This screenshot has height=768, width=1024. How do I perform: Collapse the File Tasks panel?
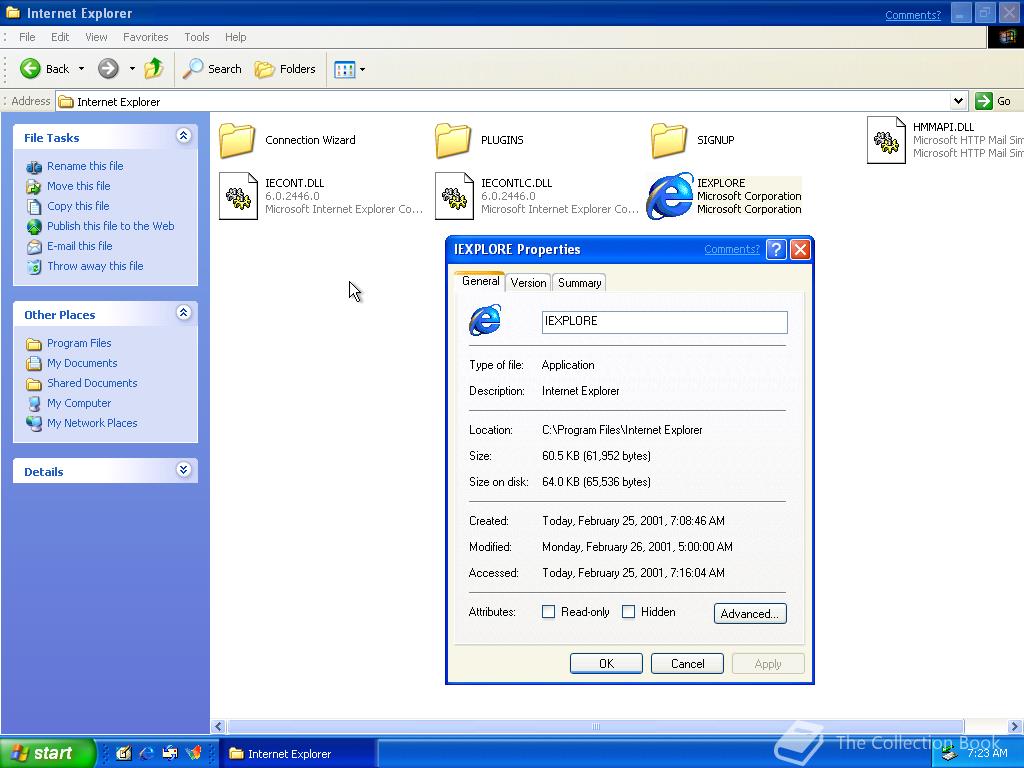[184, 136]
